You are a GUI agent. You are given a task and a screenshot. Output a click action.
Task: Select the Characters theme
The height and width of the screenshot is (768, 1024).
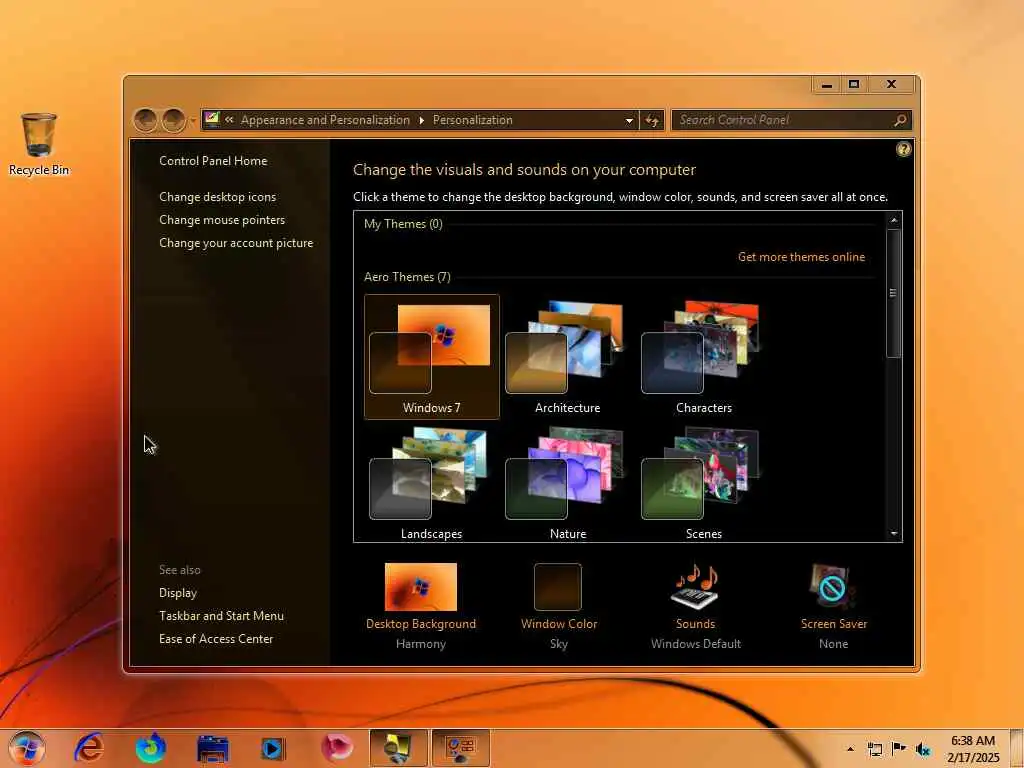pyautogui.click(x=703, y=357)
